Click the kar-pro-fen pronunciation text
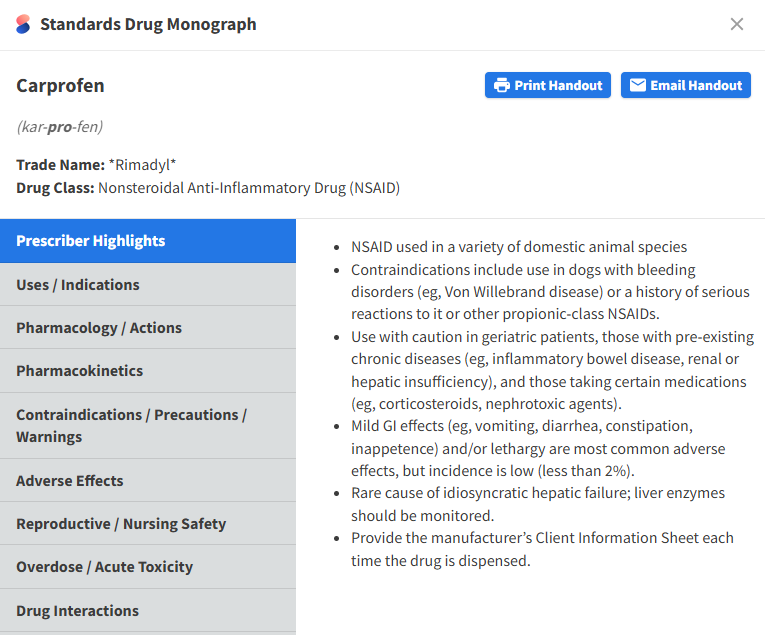Viewport: 765px width, 635px height. coord(59,127)
